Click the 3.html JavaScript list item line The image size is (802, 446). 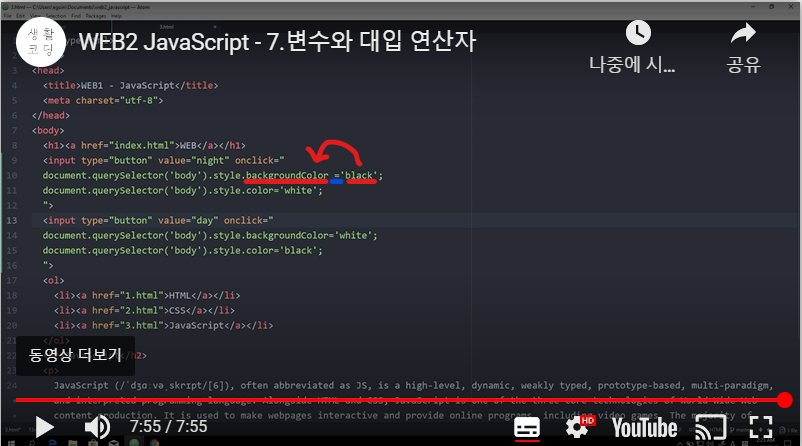coord(164,325)
